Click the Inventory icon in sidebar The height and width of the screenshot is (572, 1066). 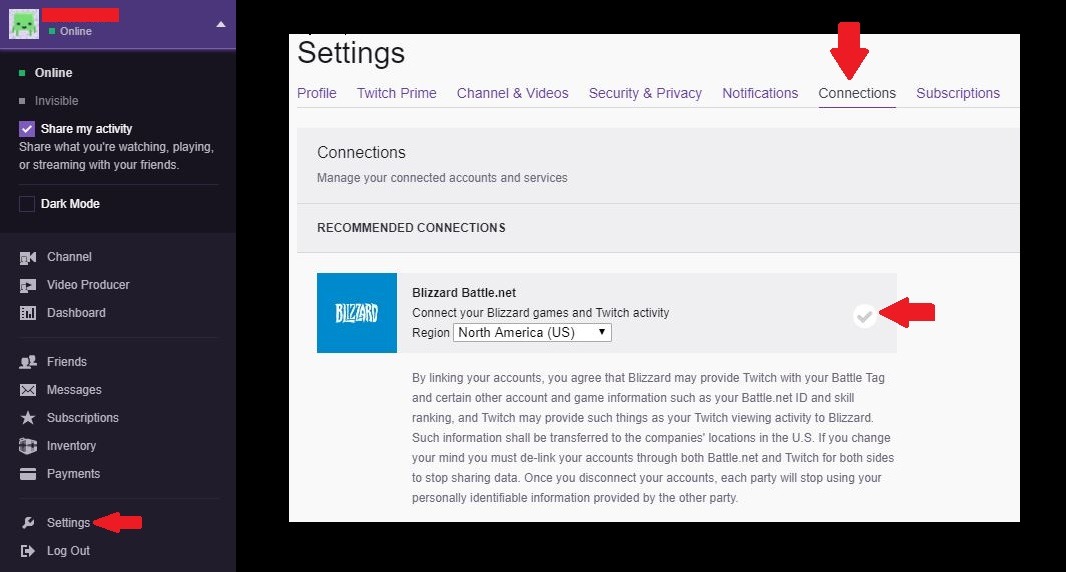click(28, 446)
